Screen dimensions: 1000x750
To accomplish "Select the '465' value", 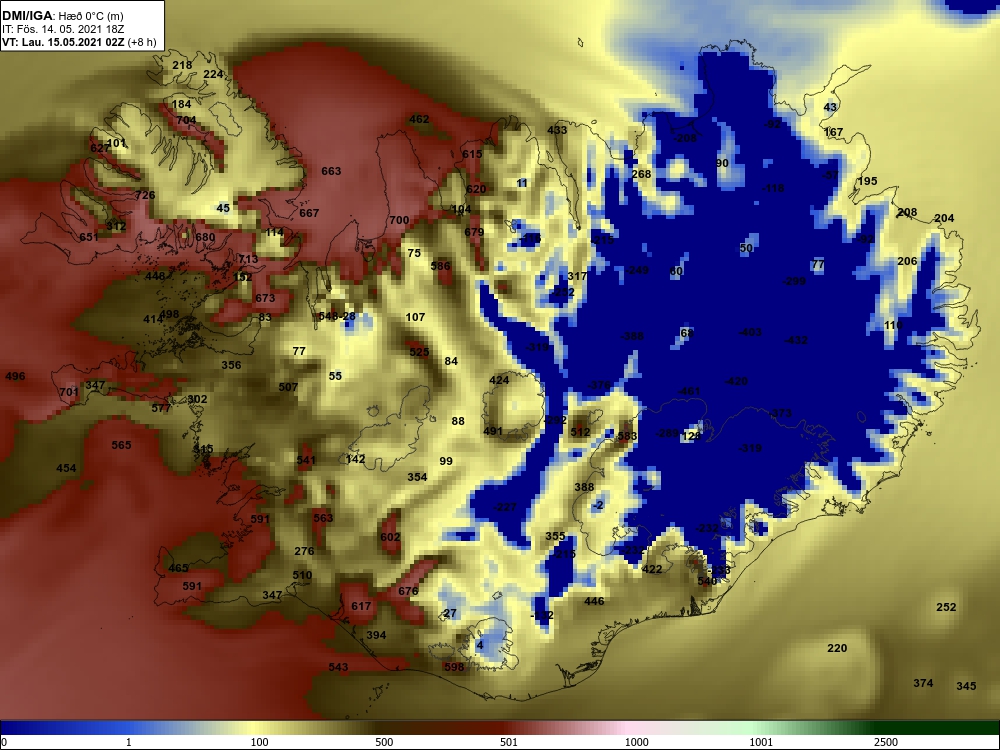I will point(179,568).
